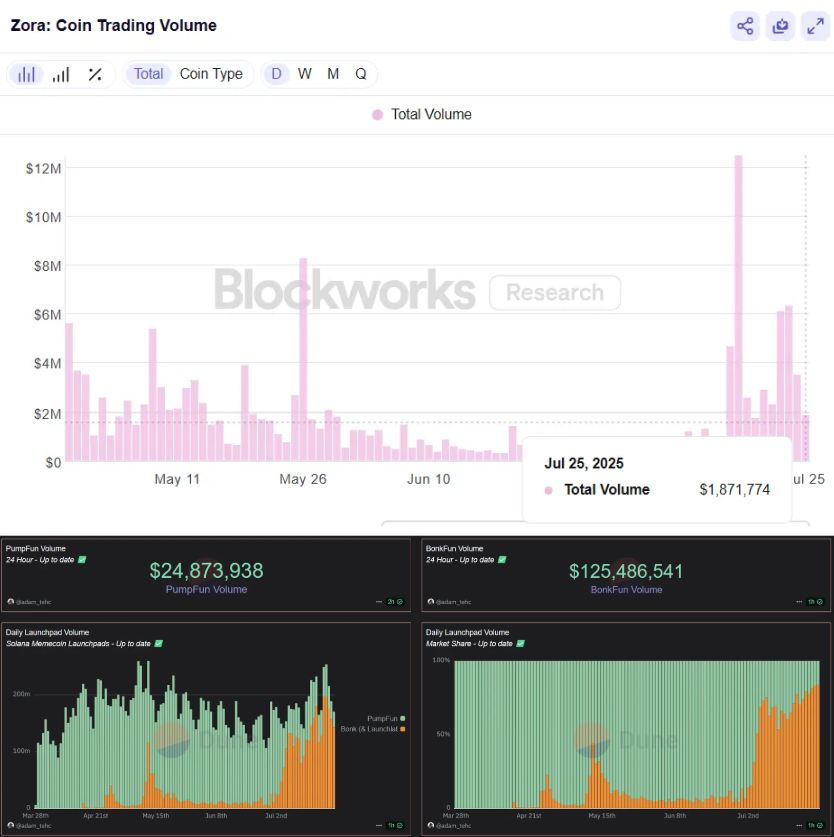Click the PumpFun Volume link
The width and height of the screenshot is (834, 837).
click(206, 589)
